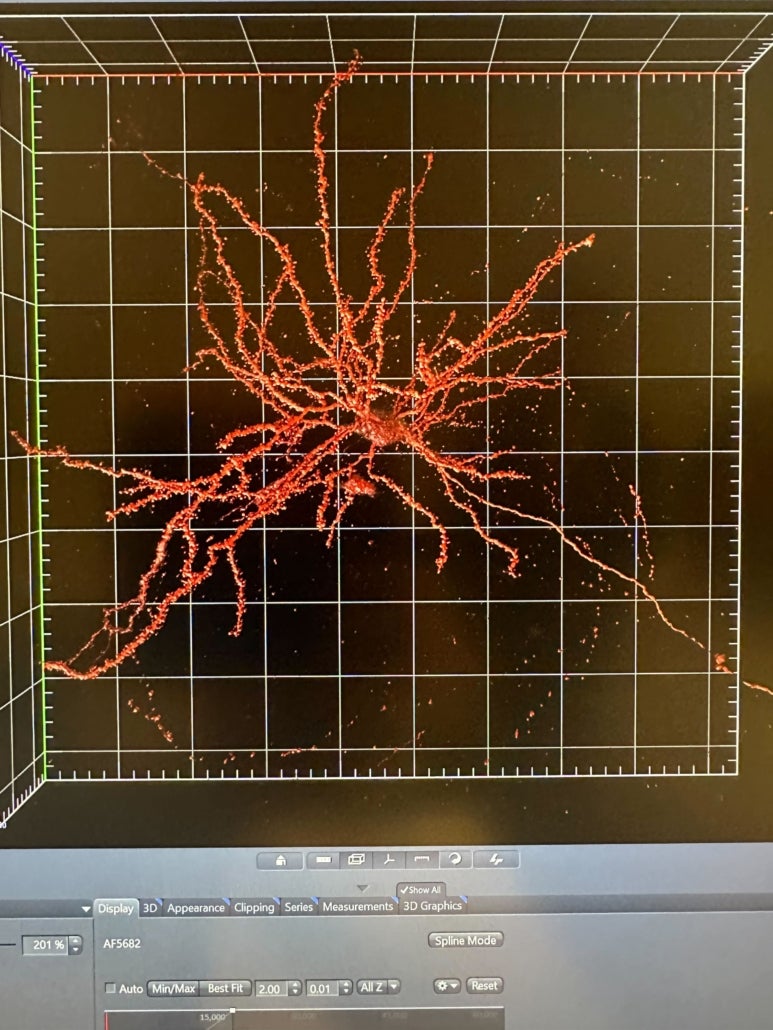Toggle the 3D bounding box icon
The width and height of the screenshot is (773, 1030).
click(355, 860)
